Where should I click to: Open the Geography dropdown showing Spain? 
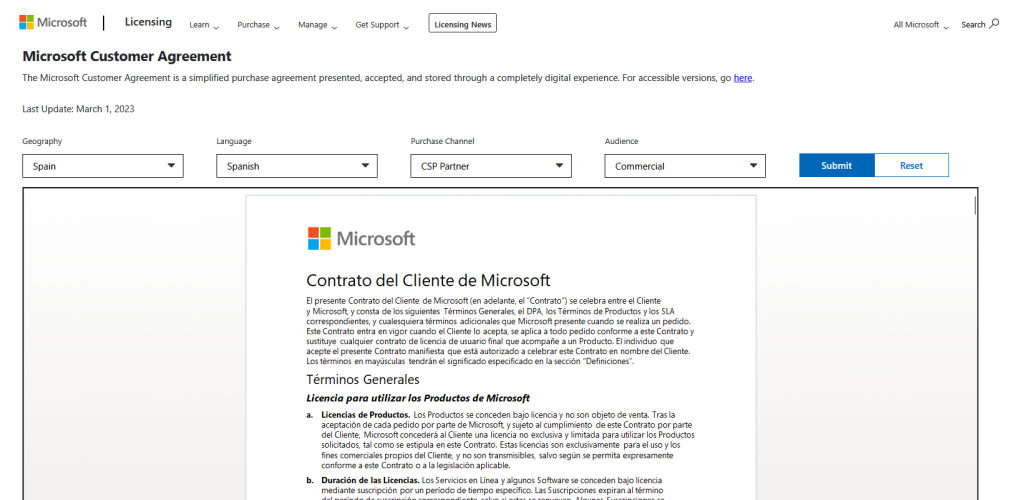pos(102,166)
